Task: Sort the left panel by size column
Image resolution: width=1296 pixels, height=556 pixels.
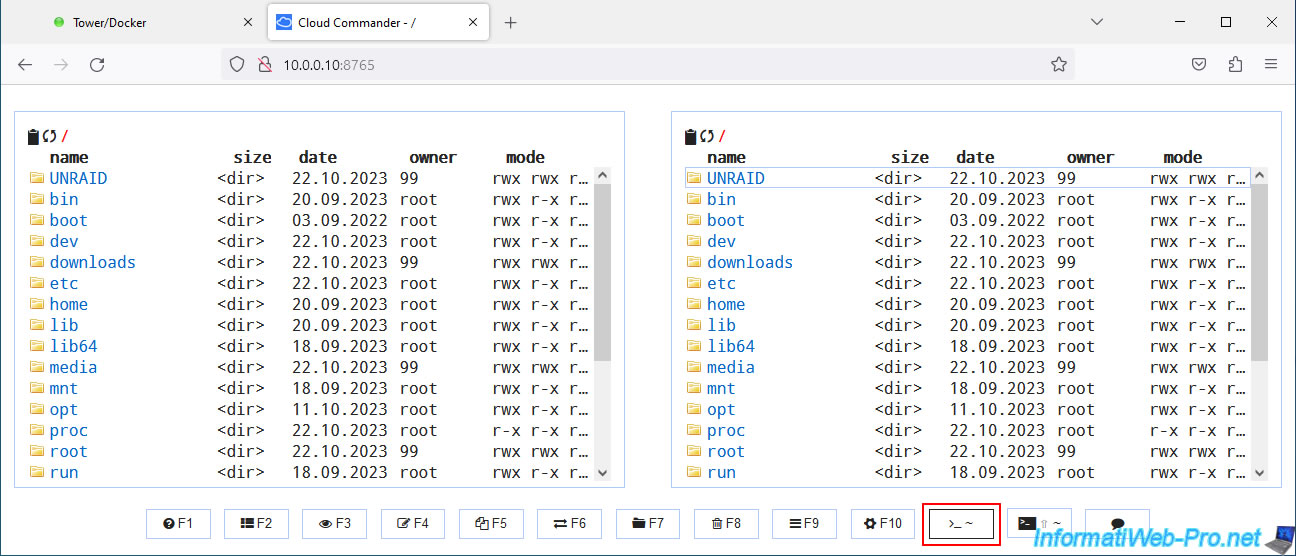Action: [252, 157]
